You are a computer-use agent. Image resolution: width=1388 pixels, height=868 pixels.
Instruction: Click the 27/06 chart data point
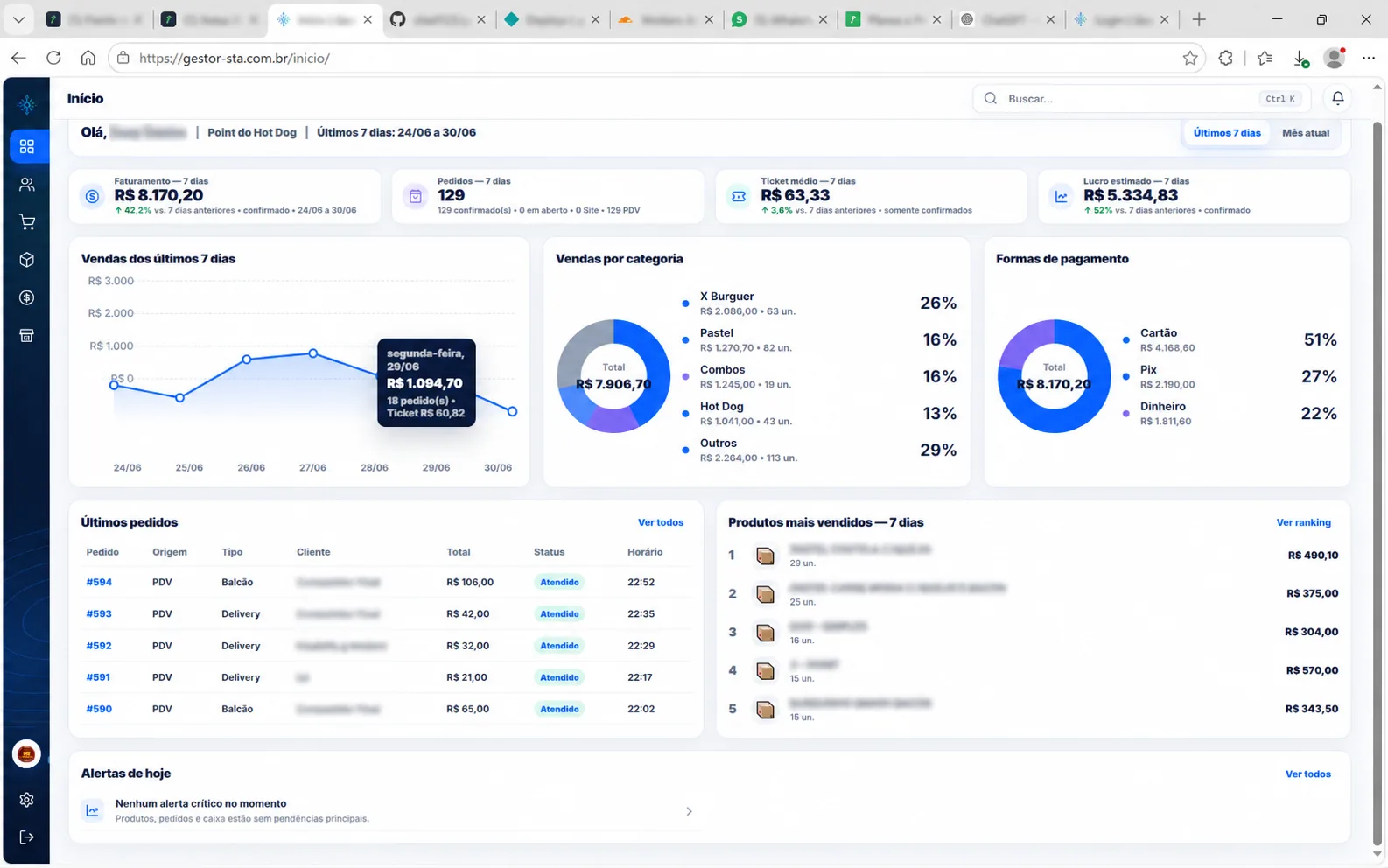tap(313, 353)
